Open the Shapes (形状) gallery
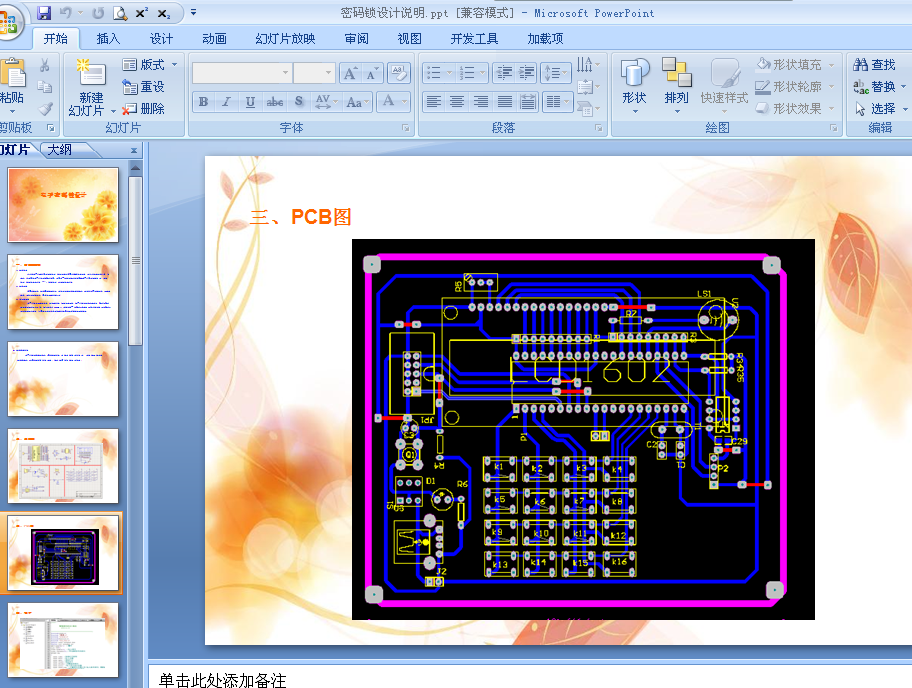The height and width of the screenshot is (688, 912). [x=634, y=86]
